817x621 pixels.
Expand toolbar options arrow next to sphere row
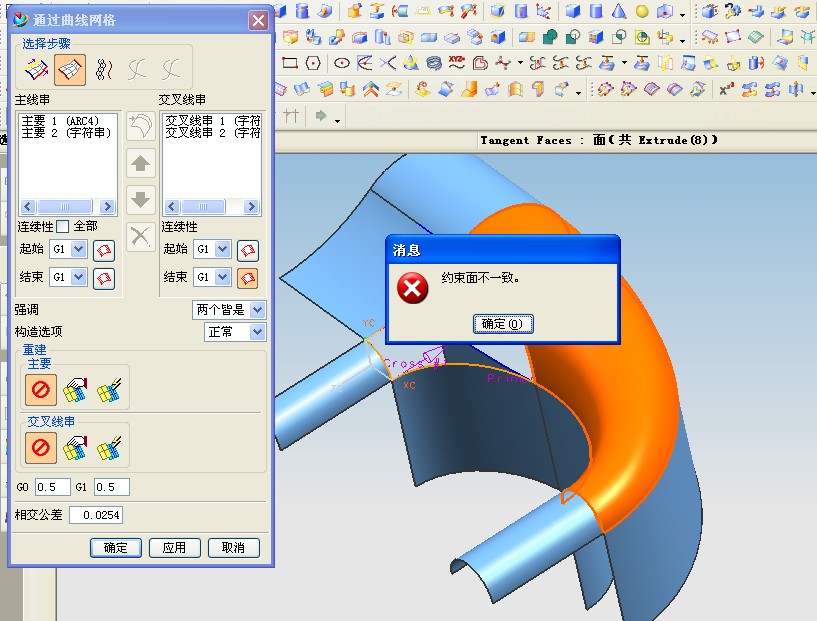pos(682,16)
